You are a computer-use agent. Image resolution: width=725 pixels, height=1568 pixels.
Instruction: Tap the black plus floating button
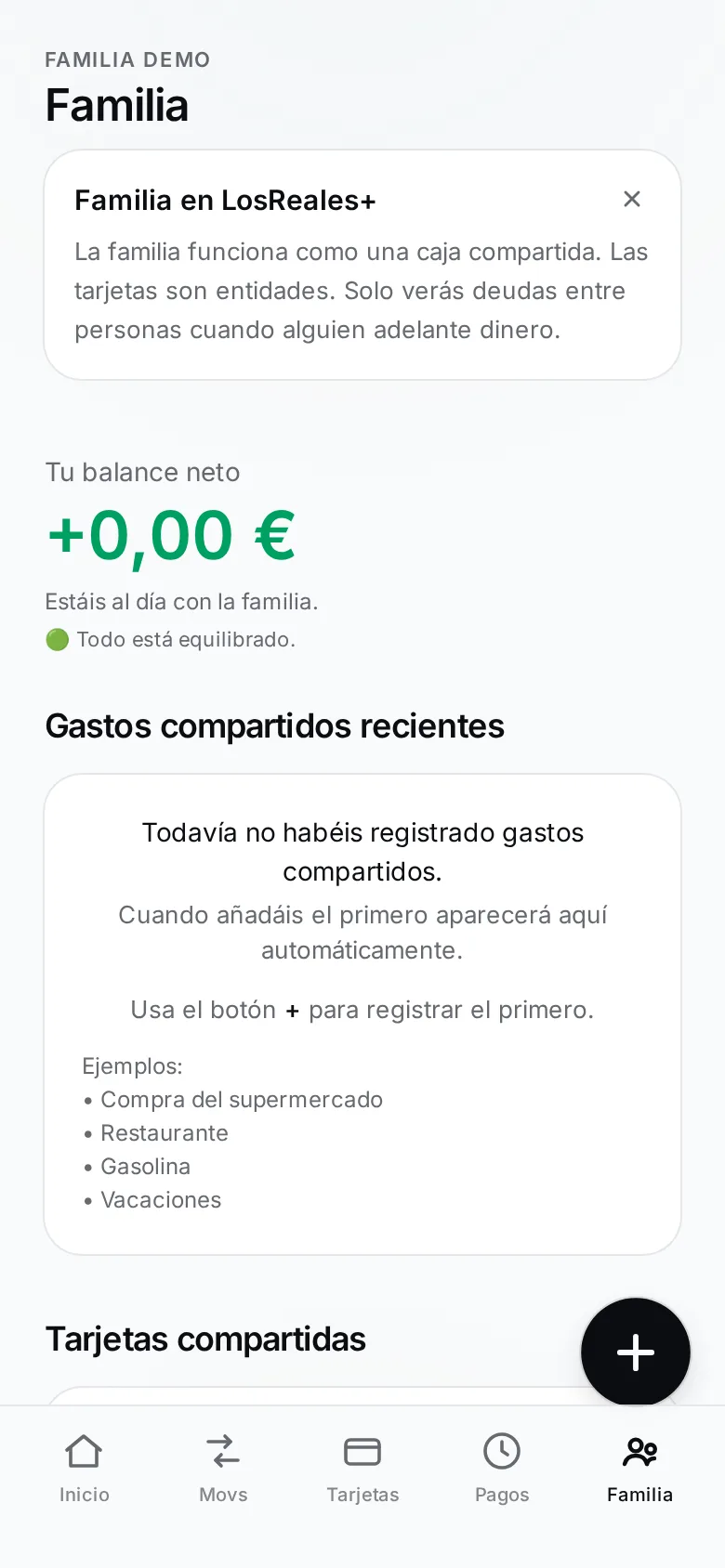[x=636, y=1352]
